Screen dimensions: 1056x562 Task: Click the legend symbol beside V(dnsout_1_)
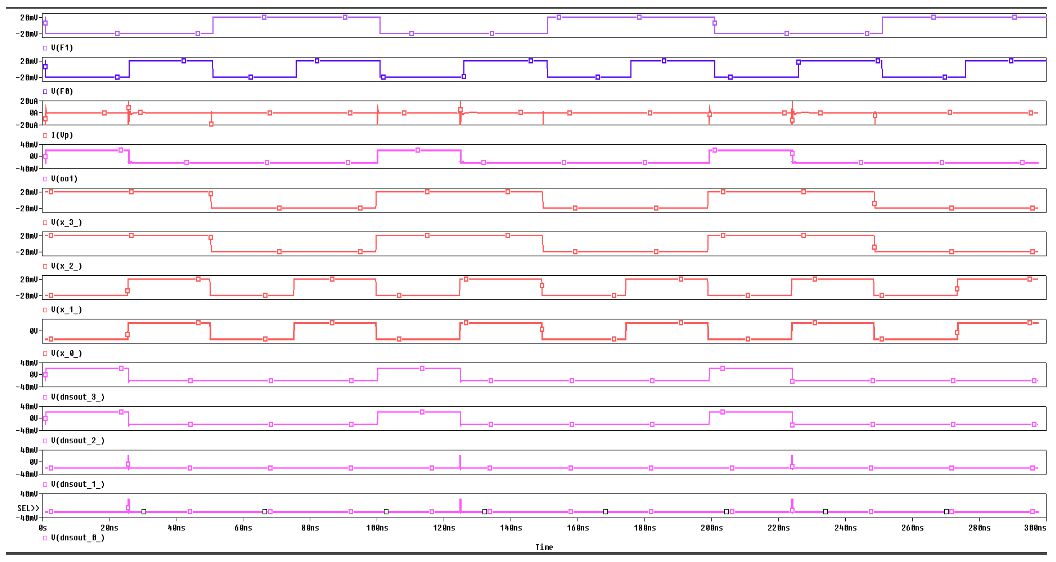coord(45,484)
